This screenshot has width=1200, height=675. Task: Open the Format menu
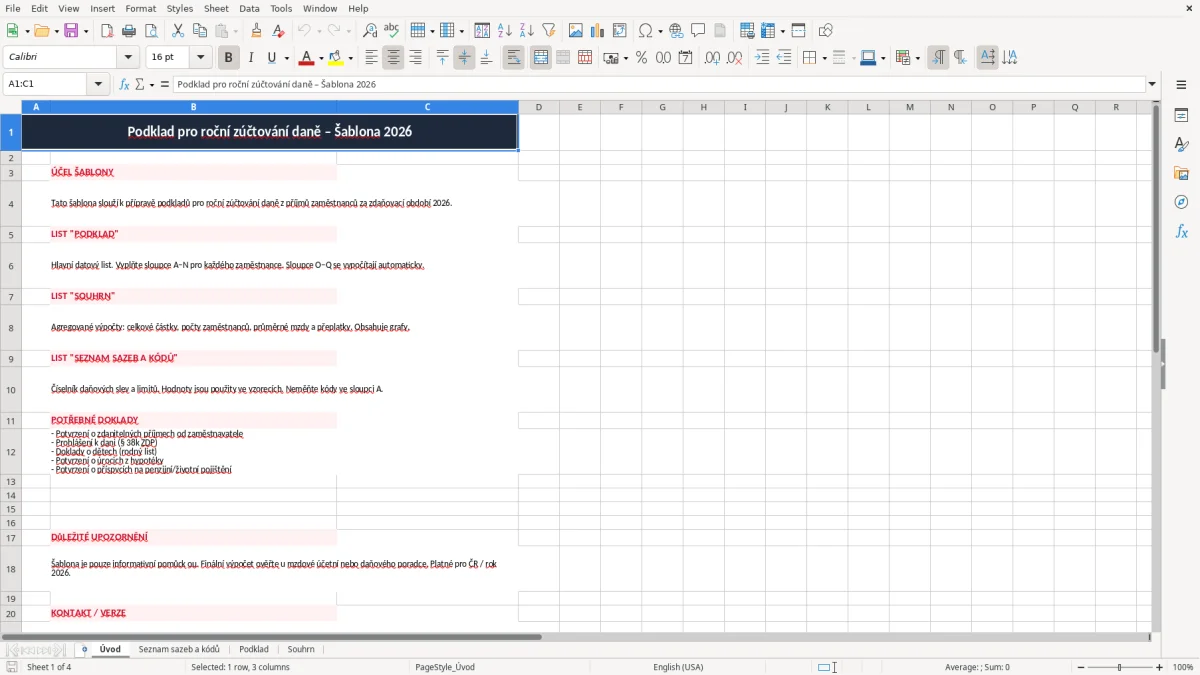[141, 8]
